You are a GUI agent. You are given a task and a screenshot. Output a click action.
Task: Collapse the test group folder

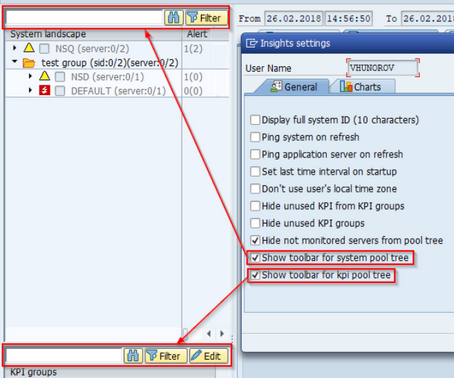[x=15, y=62]
